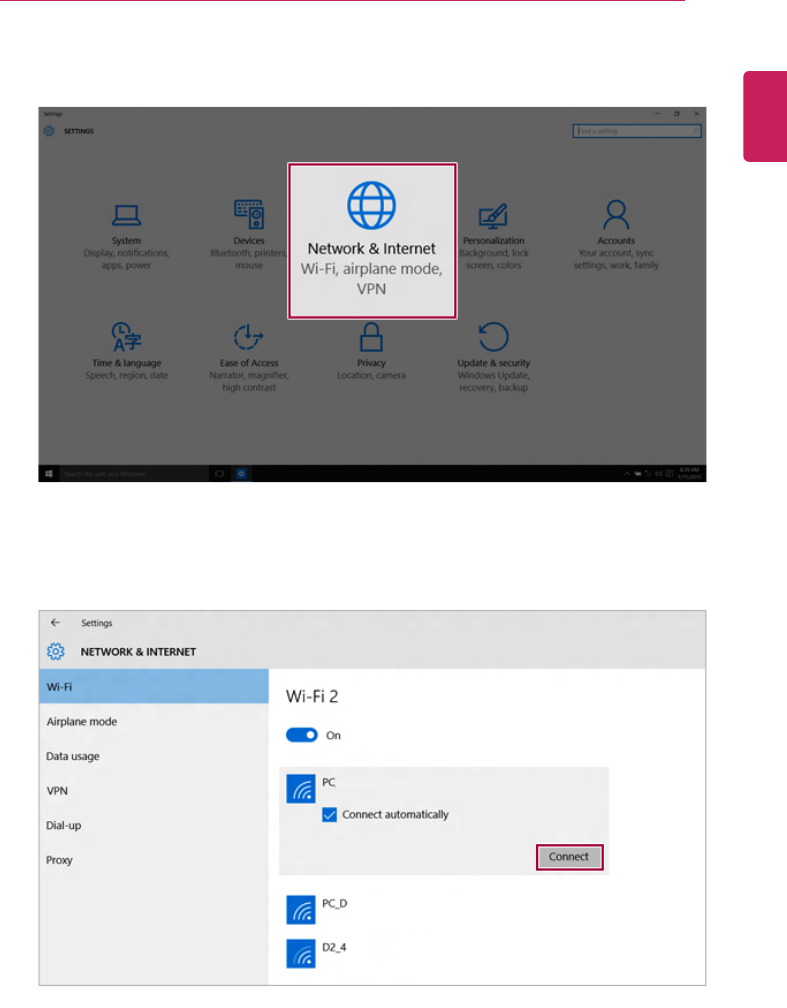Open the Network & Internet settings tile
The width and height of the screenshot is (787, 1008).
tap(372, 240)
